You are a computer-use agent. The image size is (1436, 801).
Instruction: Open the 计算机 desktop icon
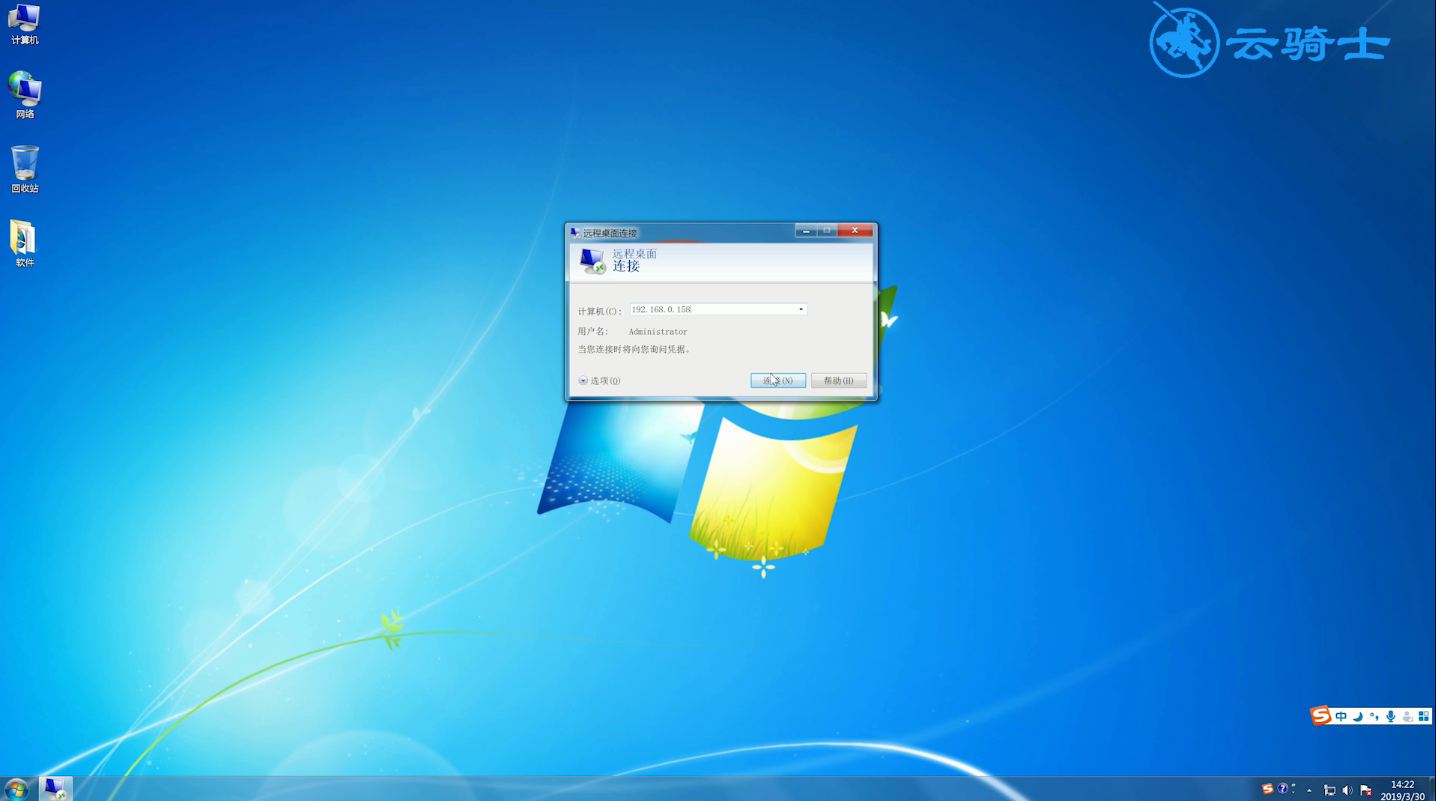[x=24, y=22]
